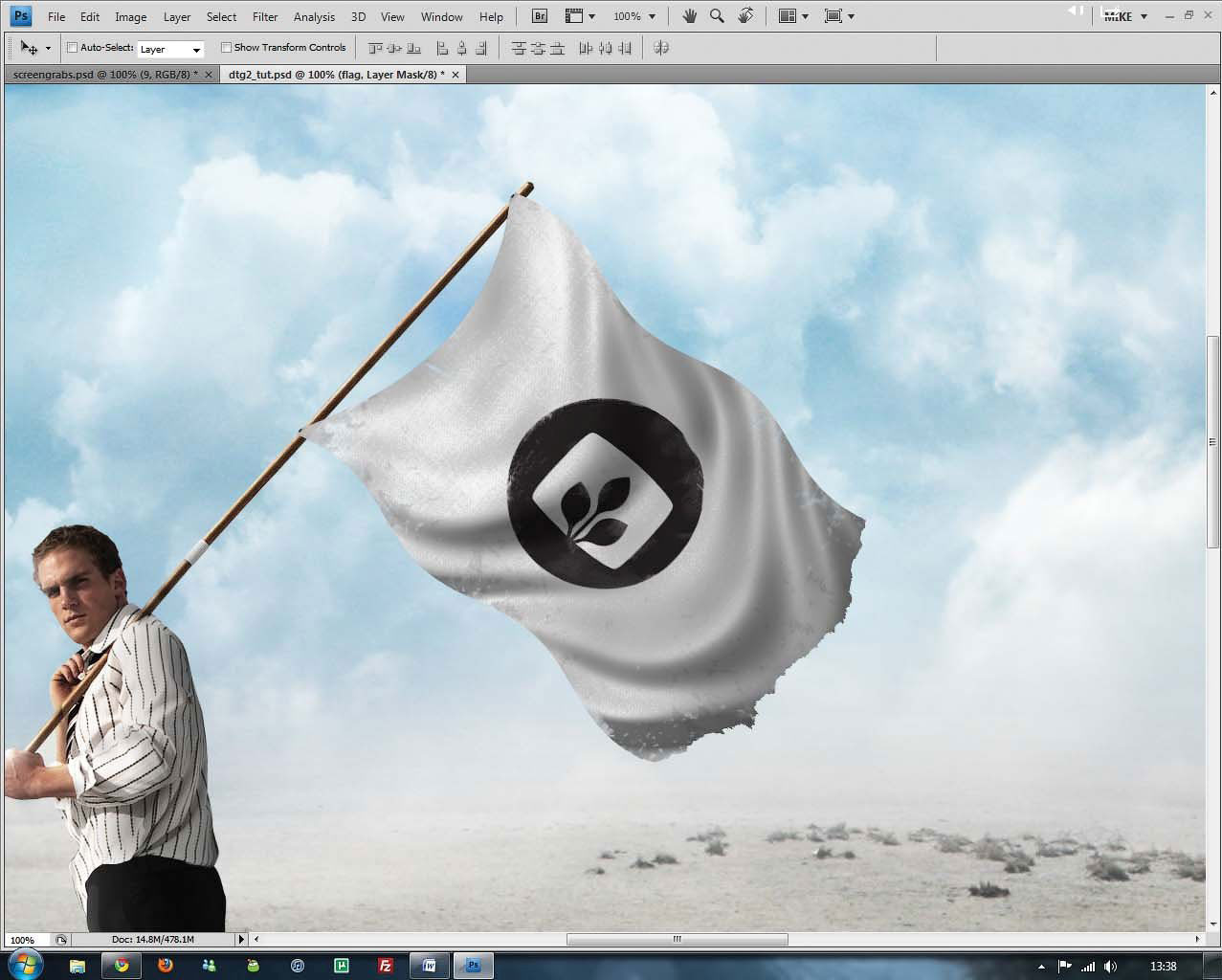Open the Edit menu

(x=90, y=16)
